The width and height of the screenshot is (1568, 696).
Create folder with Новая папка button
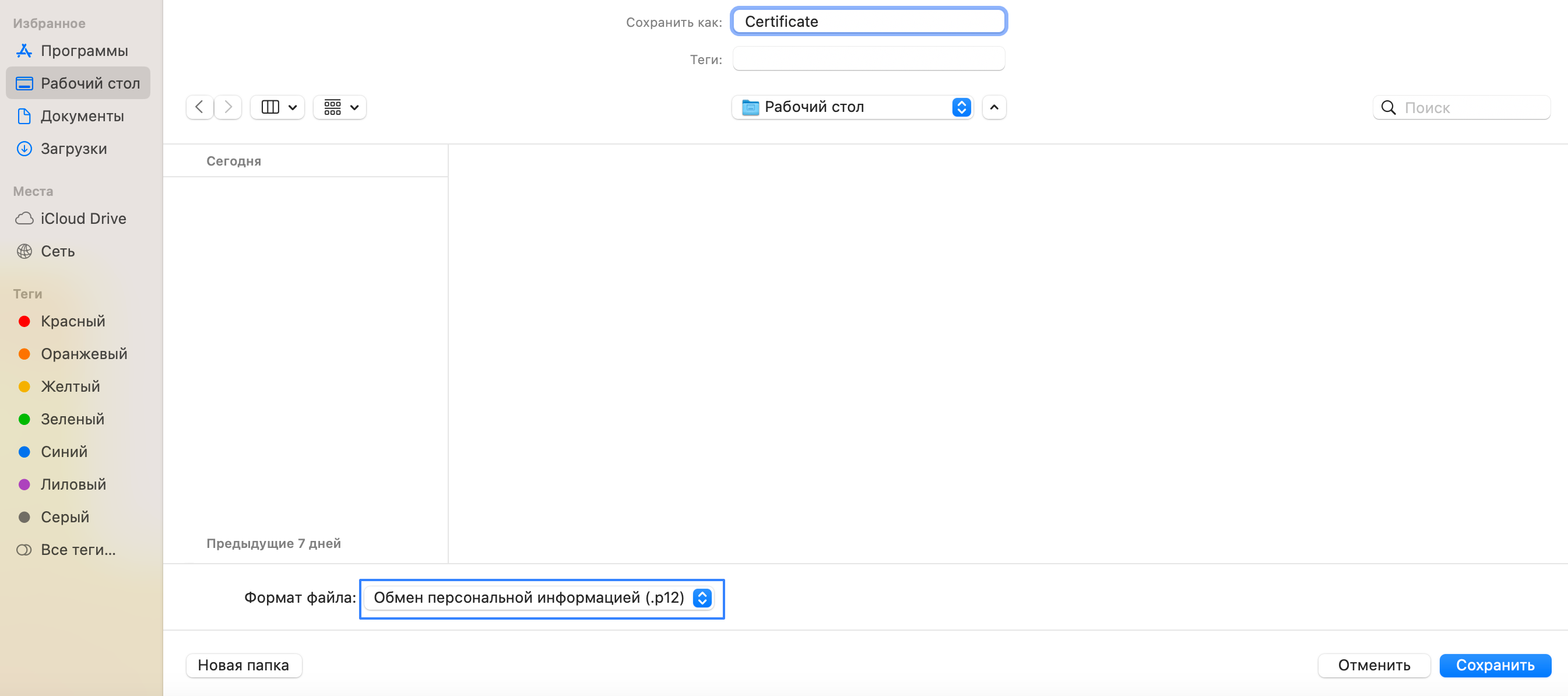(x=244, y=665)
